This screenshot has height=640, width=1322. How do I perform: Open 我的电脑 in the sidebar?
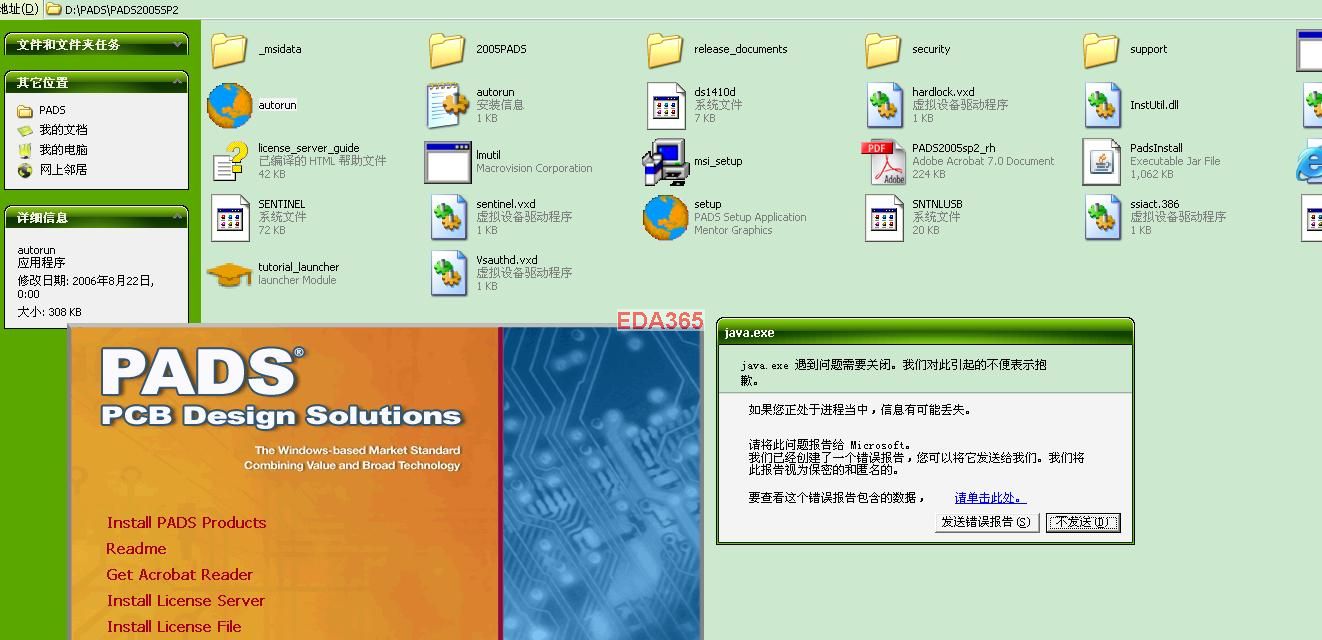pos(63,150)
